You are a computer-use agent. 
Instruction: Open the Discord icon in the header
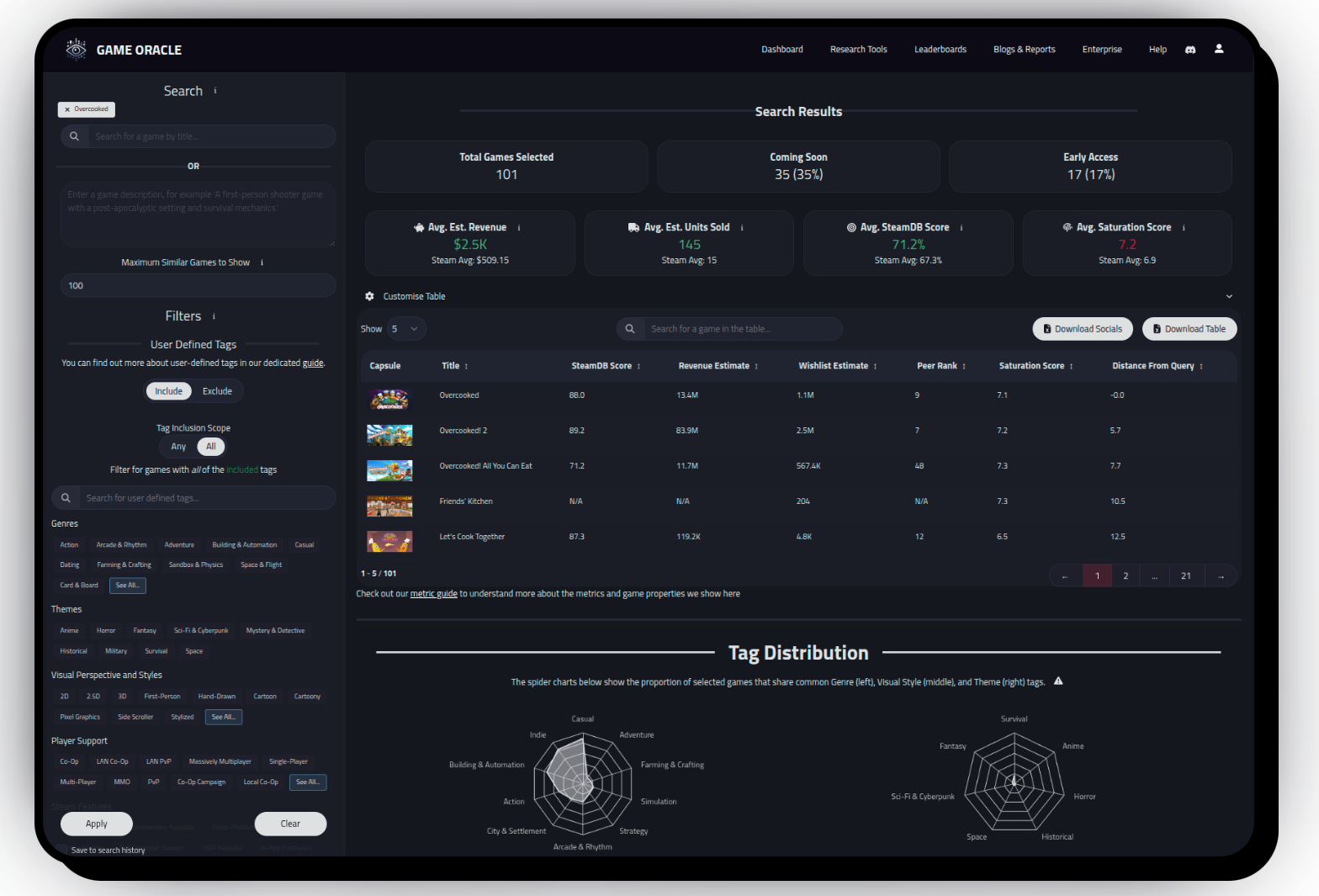click(1190, 50)
